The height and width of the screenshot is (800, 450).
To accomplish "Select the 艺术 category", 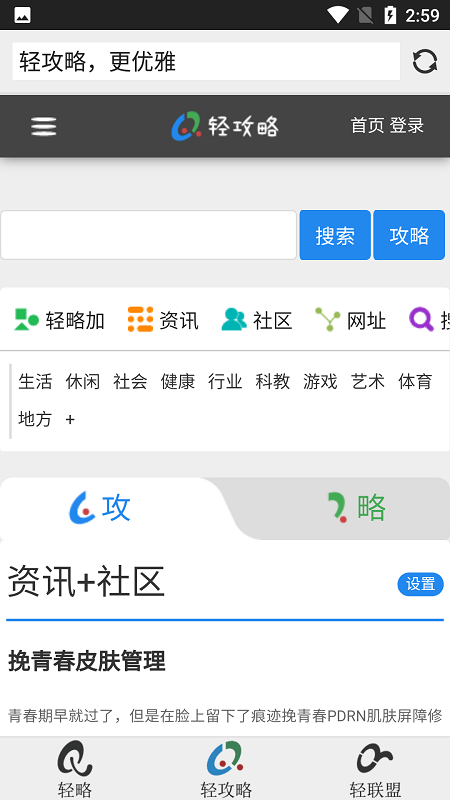I will point(367,382).
